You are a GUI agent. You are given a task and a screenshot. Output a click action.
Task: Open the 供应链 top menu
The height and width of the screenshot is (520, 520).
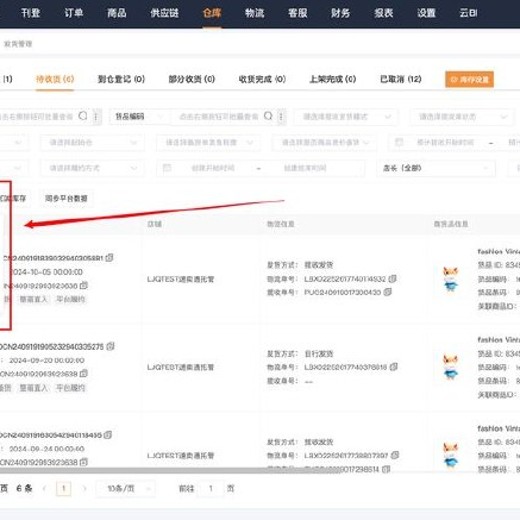(x=164, y=13)
